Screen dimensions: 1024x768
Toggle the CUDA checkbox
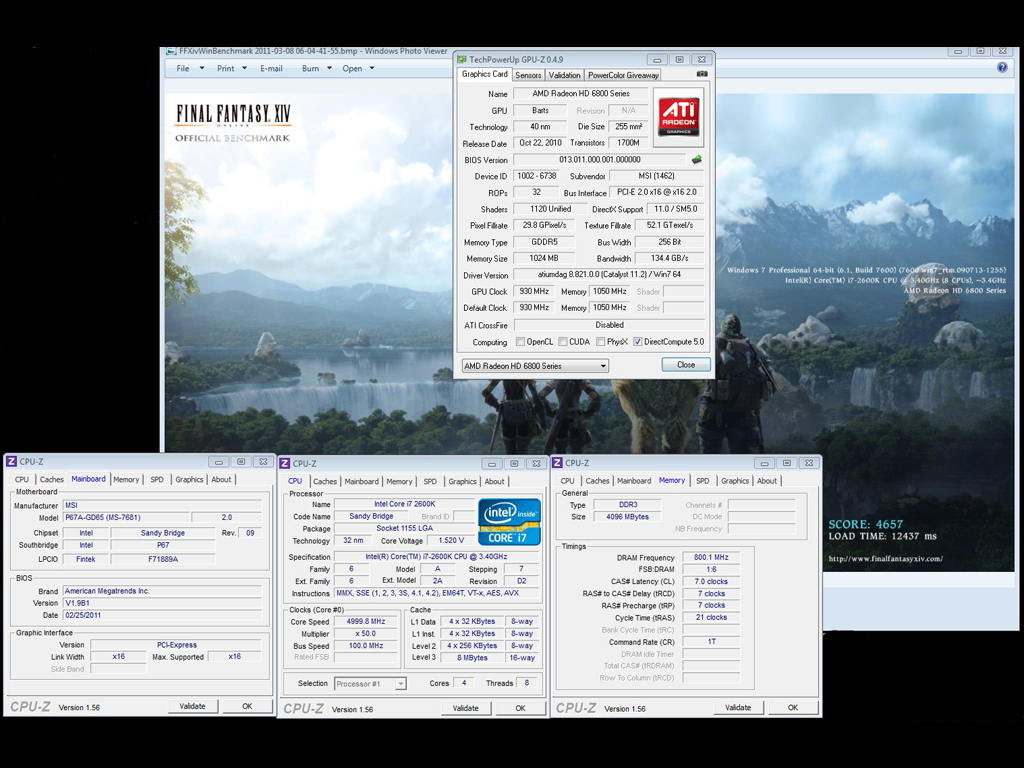(x=562, y=342)
